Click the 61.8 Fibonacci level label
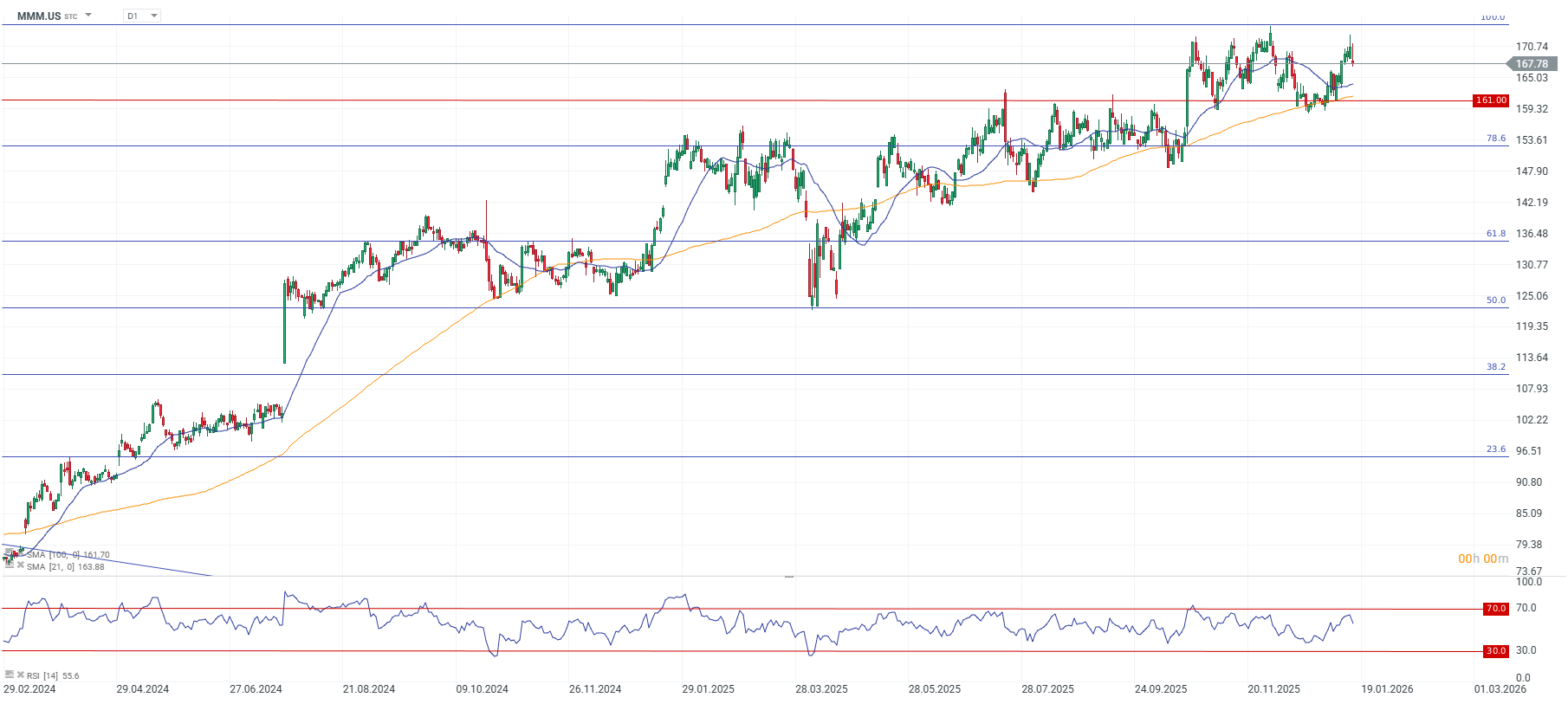Image resolution: width=1568 pixels, height=704 pixels. click(1496, 234)
